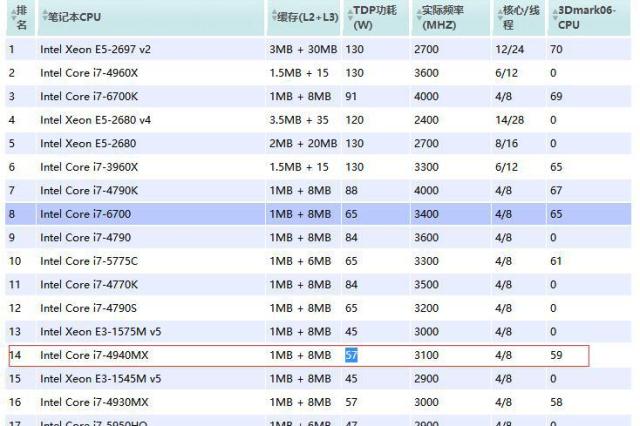Click frequency 3500 in the i7-4770K row

tap(427, 285)
